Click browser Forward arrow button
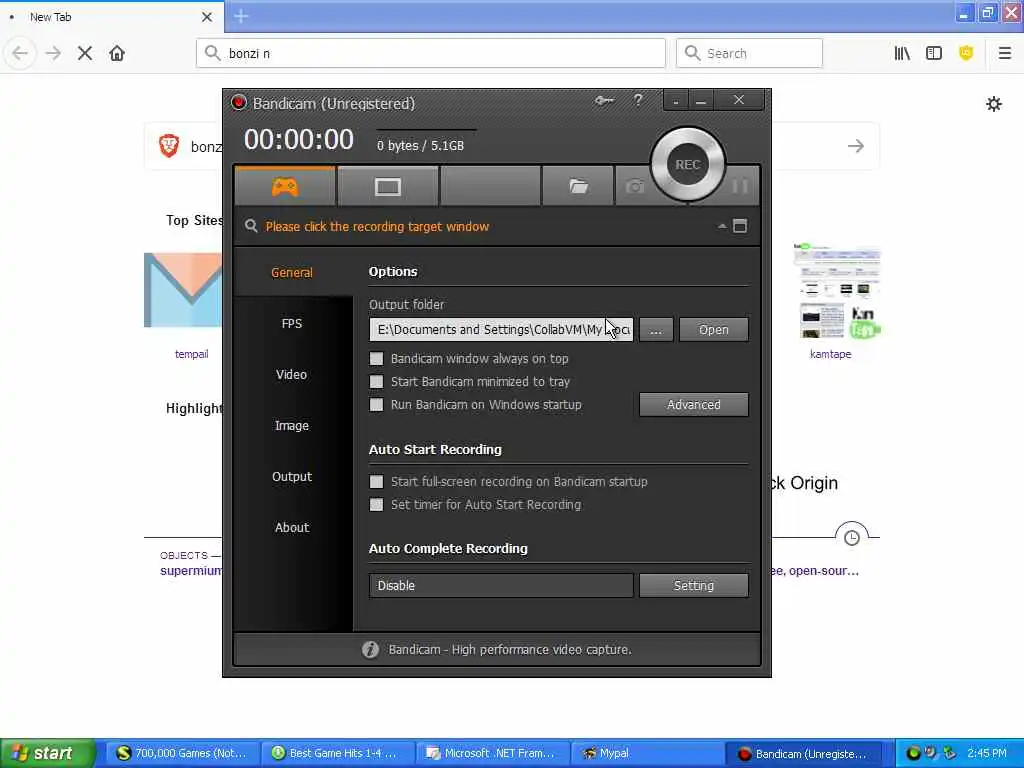This screenshot has width=1024, height=768. [53, 53]
